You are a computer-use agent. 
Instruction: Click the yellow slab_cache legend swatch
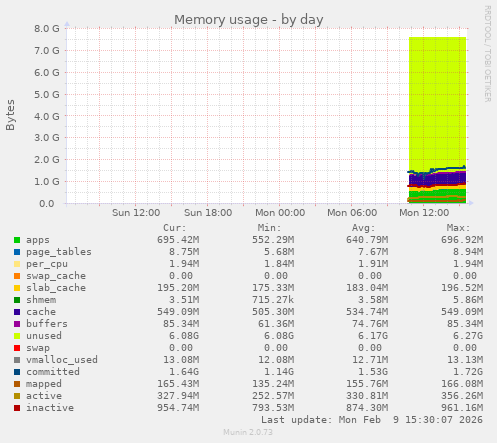click(x=17, y=288)
